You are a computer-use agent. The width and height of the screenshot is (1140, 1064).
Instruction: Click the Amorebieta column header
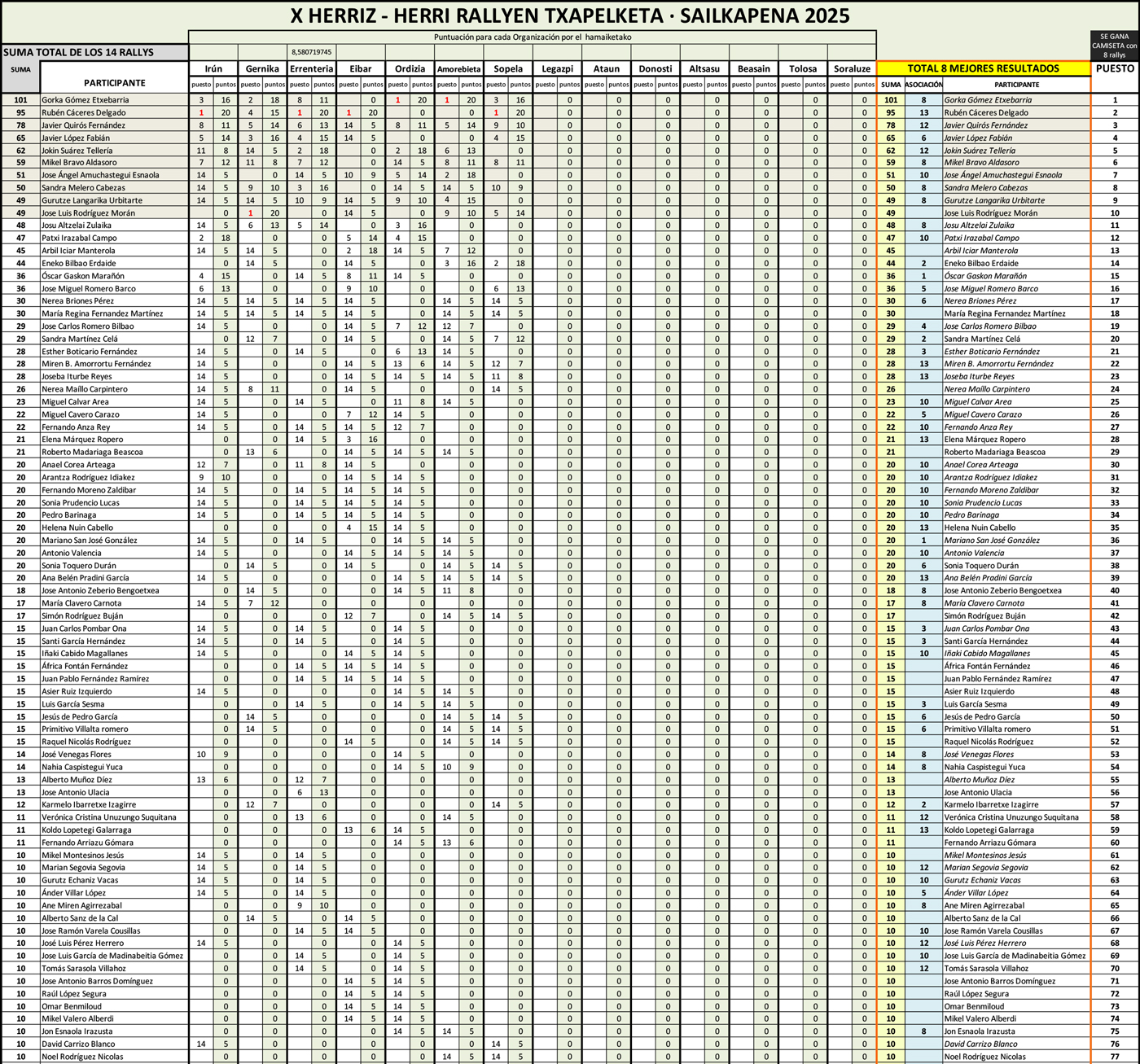459,68
